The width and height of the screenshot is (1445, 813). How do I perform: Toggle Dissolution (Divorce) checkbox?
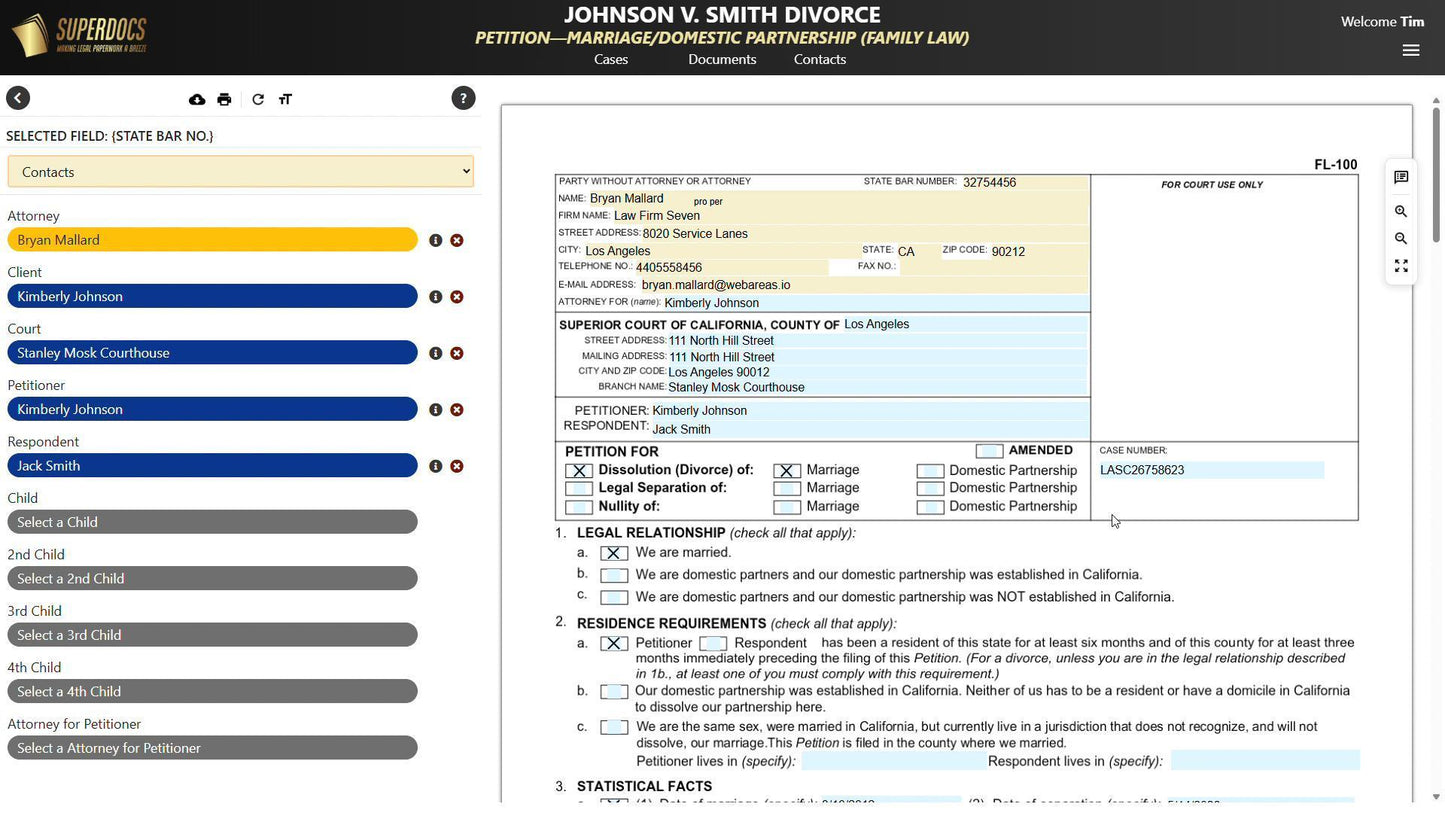[x=579, y=471]
